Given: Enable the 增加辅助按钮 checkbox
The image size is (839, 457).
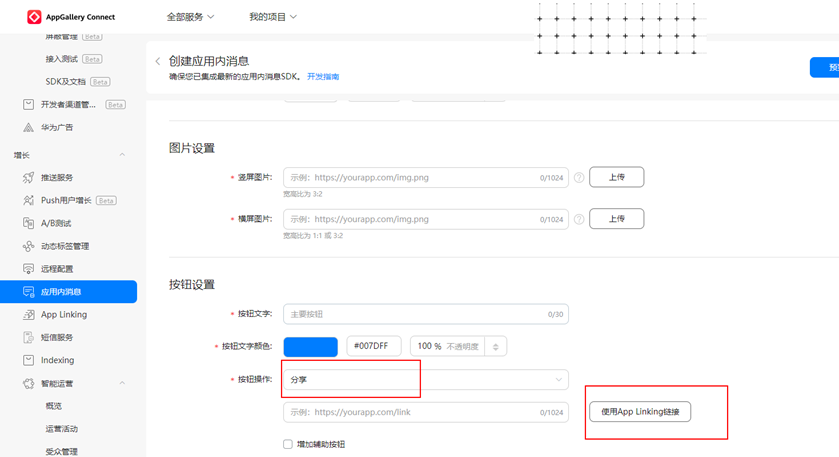Looking at the screenshot, I should (x=288, y=444).
